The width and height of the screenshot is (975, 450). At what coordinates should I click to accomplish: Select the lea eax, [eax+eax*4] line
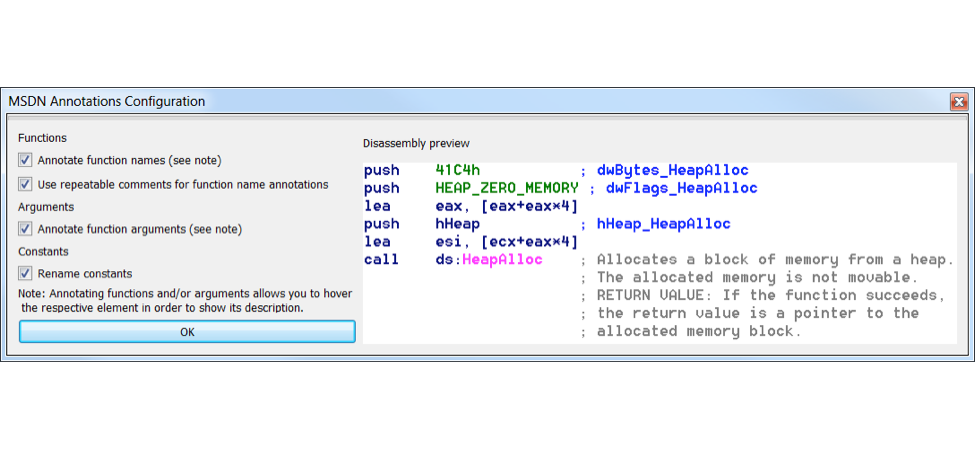(471, 206)
